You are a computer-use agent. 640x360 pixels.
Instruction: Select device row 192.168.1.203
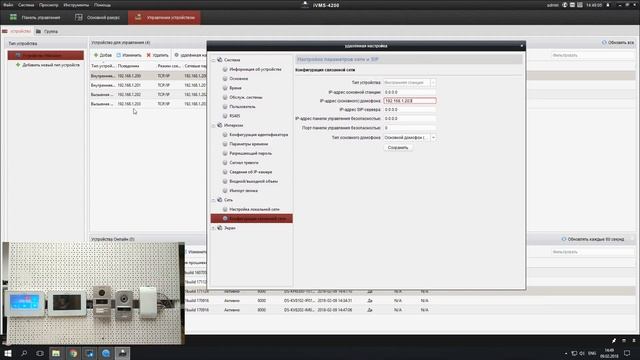[148, 104]
